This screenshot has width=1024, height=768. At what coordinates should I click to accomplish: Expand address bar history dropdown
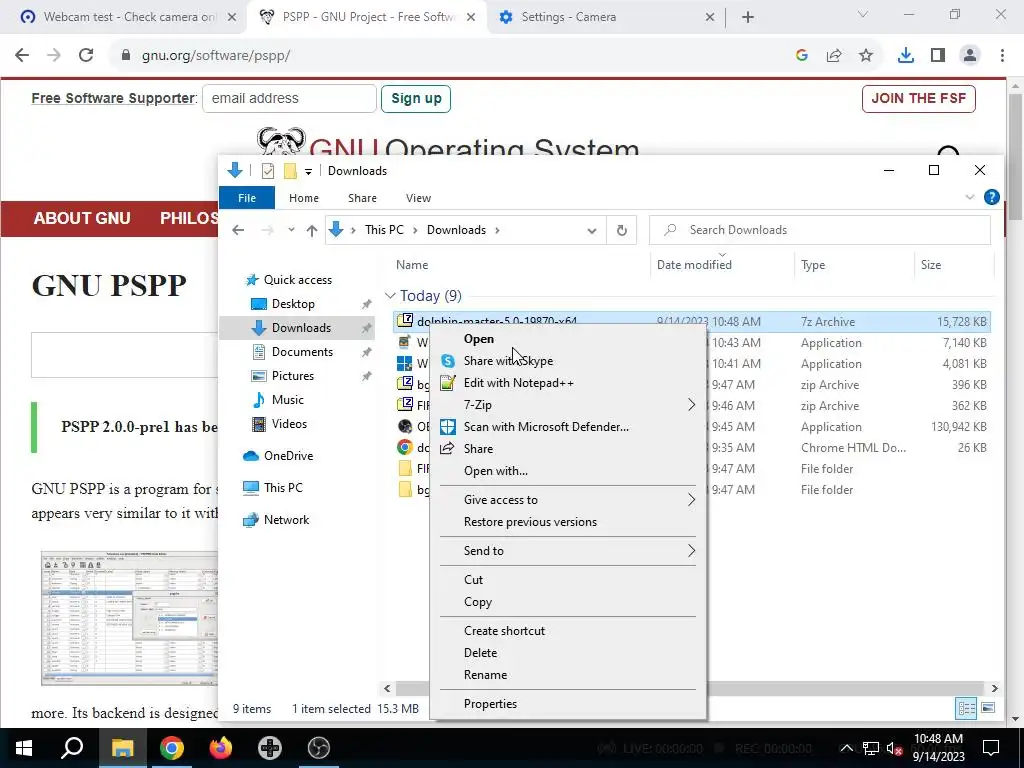click(x=592, y=231)
